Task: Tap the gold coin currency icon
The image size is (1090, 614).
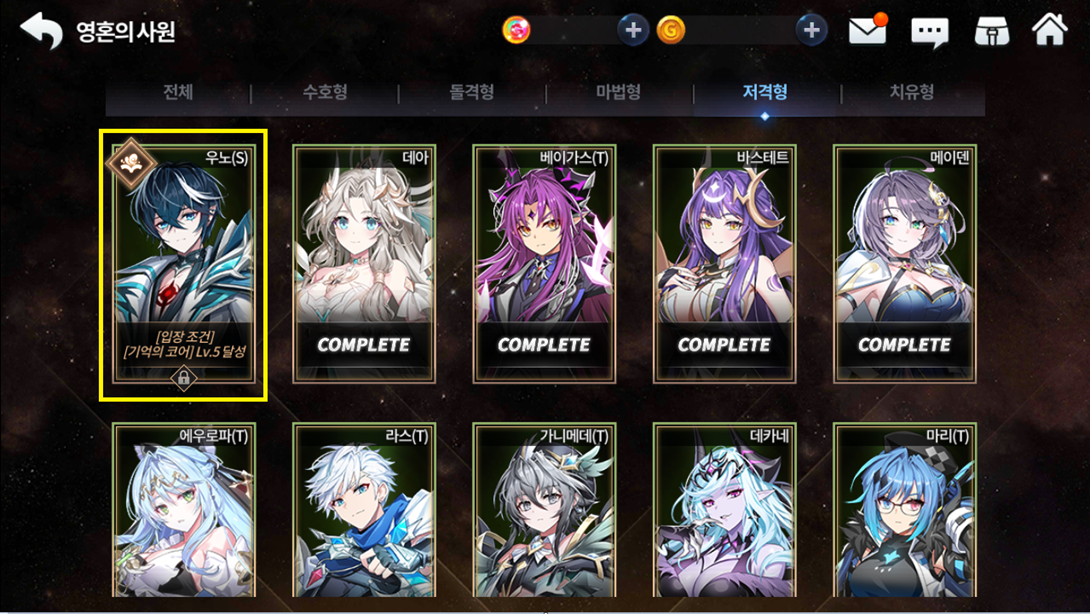Action: [671, 30]
